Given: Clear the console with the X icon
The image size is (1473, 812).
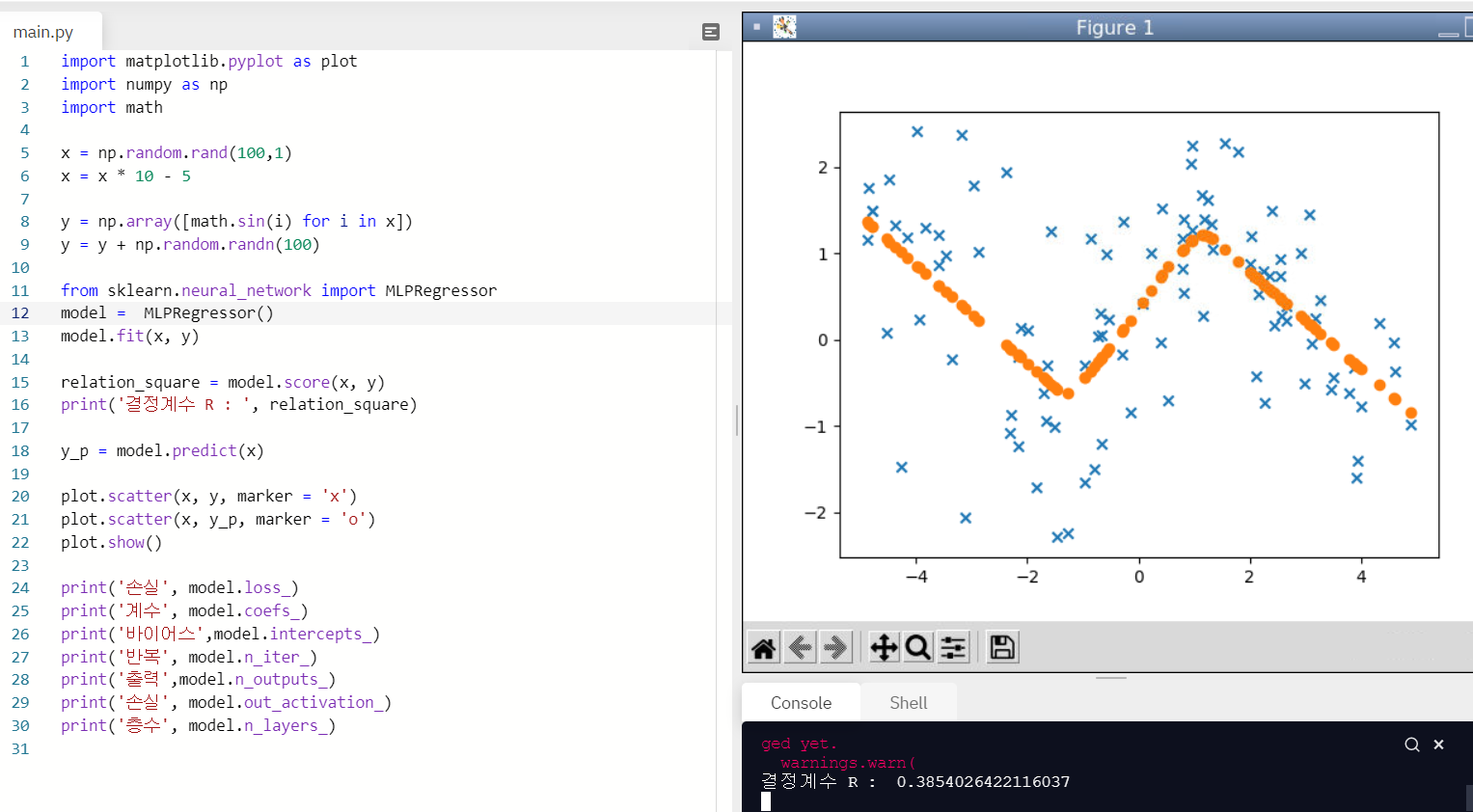Looking at the screenshot, I should tap(1438, 744).
